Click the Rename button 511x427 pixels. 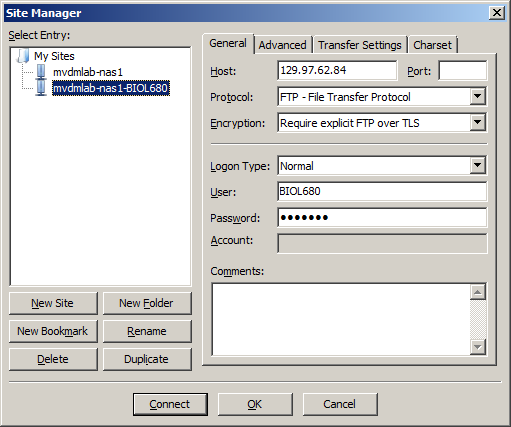point(147,331)
